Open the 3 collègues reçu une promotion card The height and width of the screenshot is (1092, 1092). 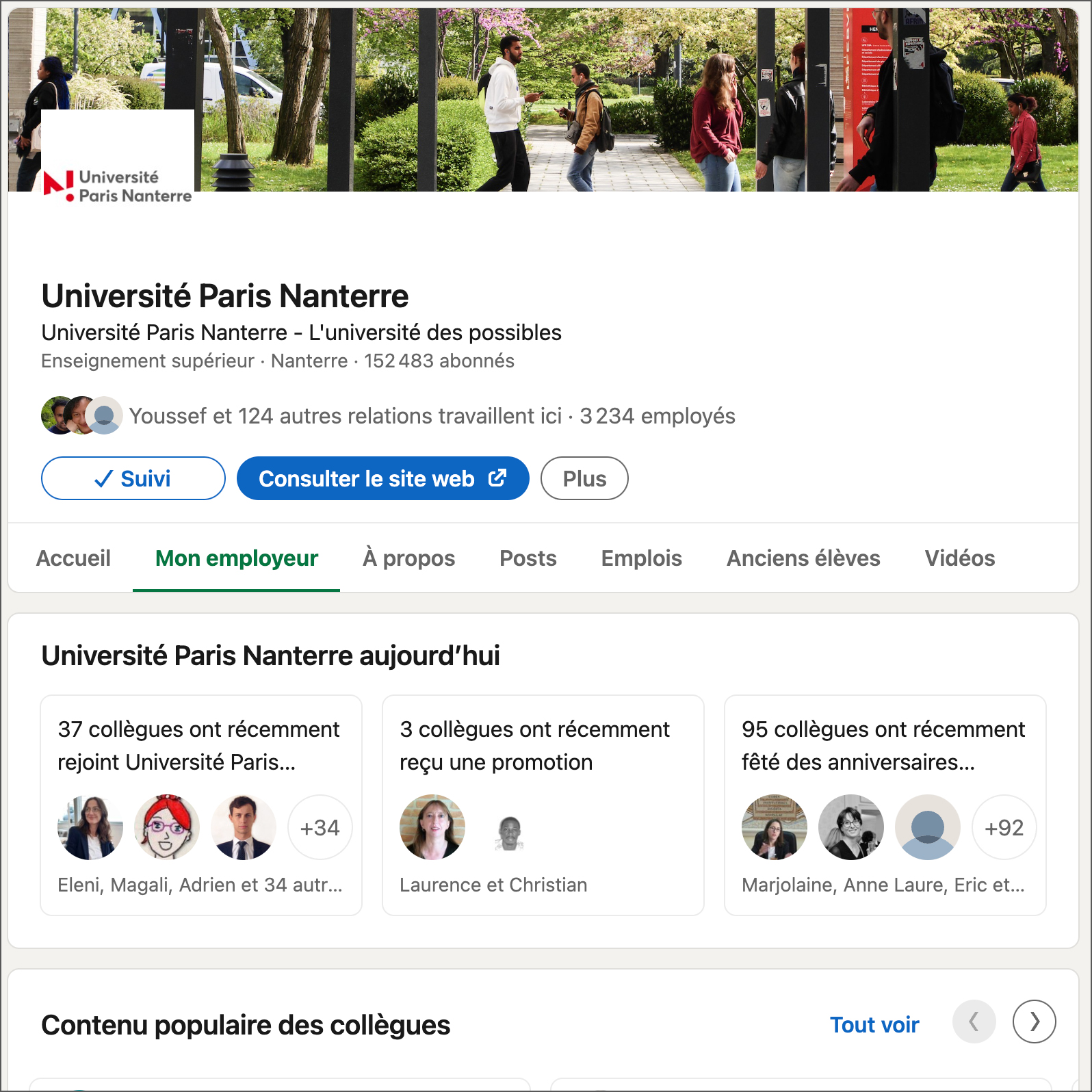click(543, 805)
